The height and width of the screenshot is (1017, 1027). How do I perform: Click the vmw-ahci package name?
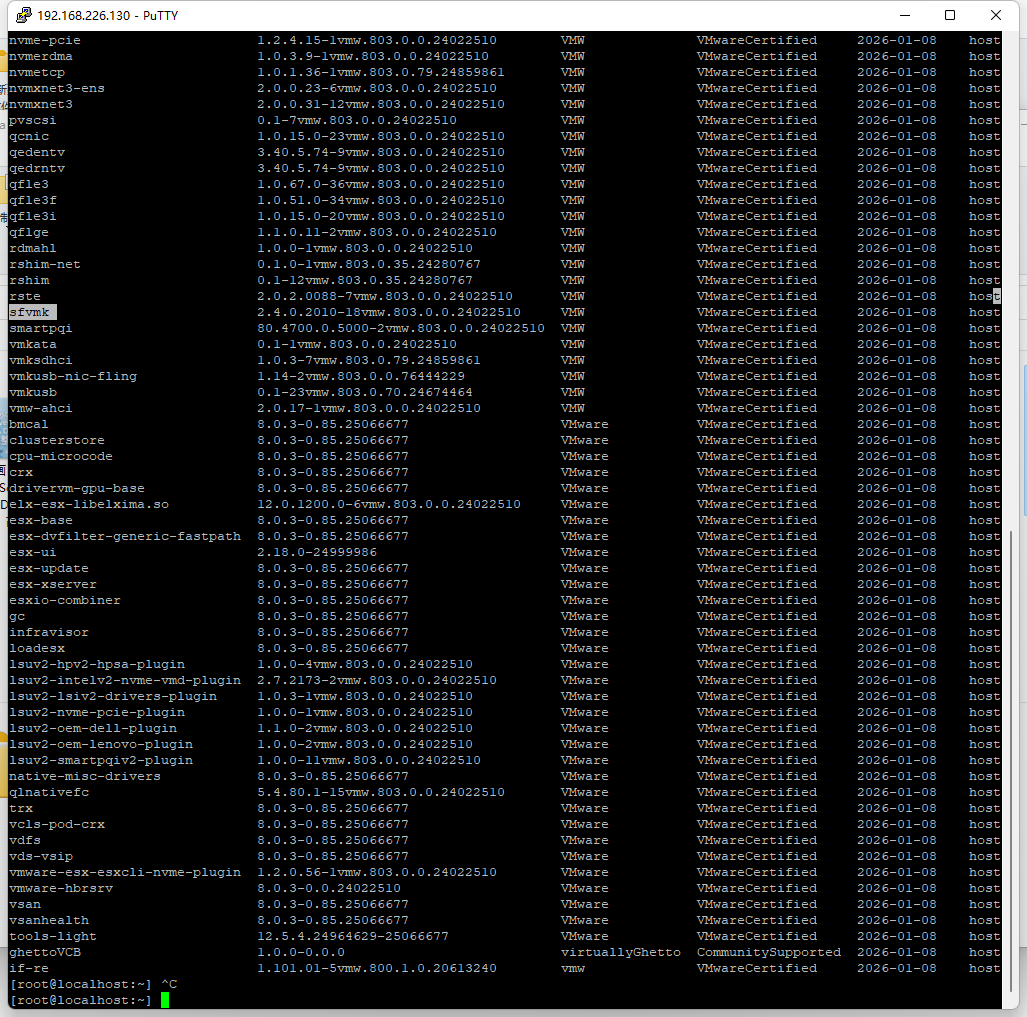tap(41, 409)
